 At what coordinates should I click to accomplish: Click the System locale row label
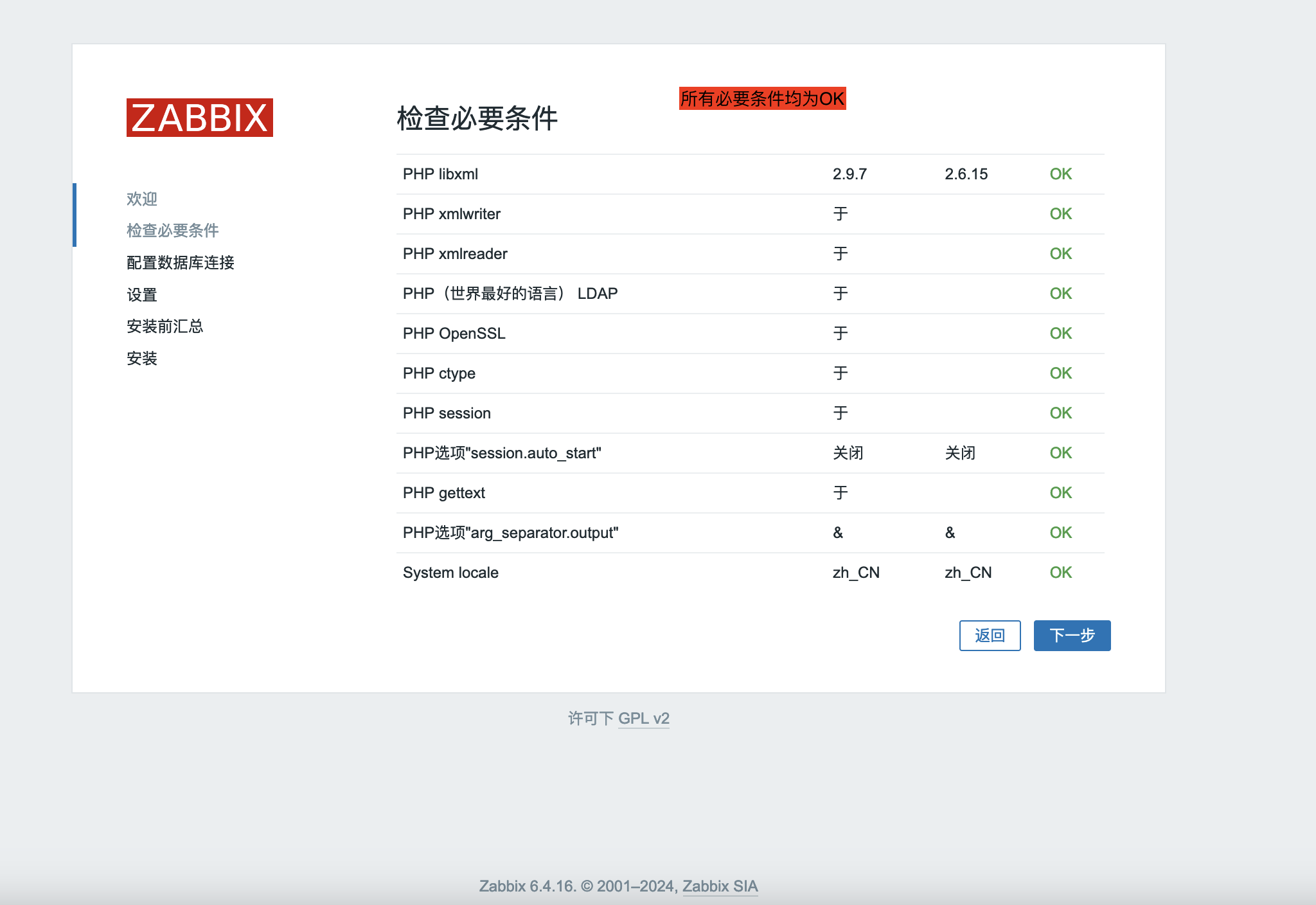tap(450, 572)
